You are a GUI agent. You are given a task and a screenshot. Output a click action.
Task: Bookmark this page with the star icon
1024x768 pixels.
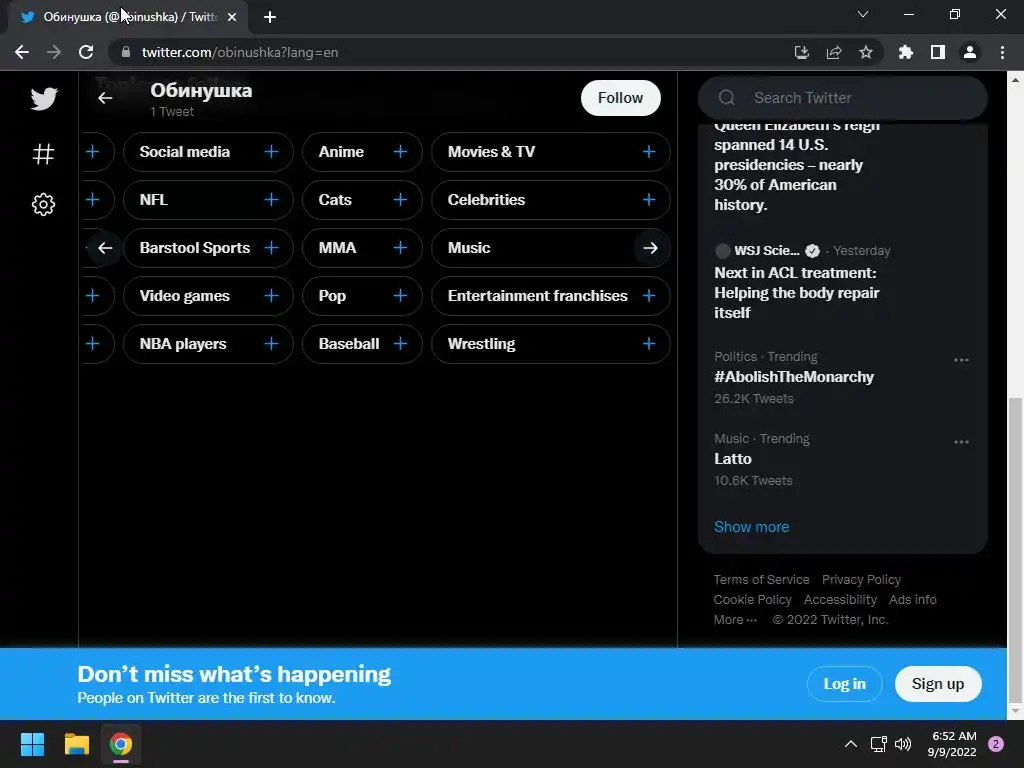pyautogui.click(x=865, y=52)
